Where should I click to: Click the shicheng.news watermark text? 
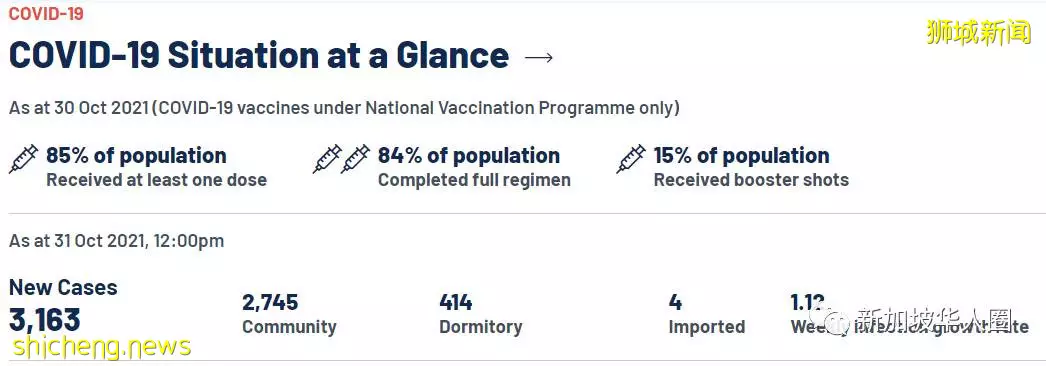pos(102,347)
